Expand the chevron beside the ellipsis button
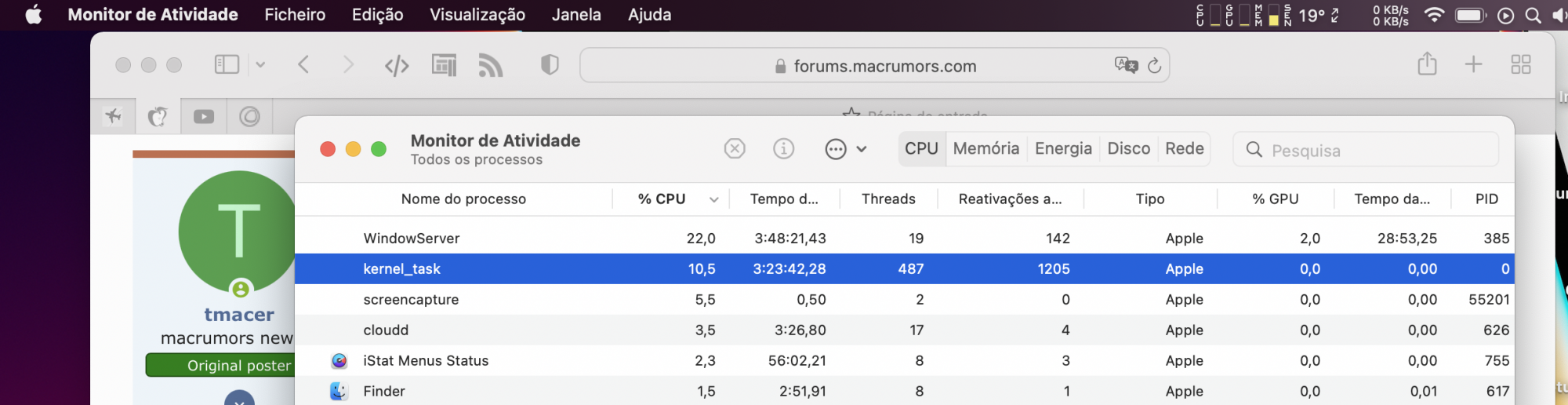The width and height of the screenshot is (1568, 405). [862, 149]
